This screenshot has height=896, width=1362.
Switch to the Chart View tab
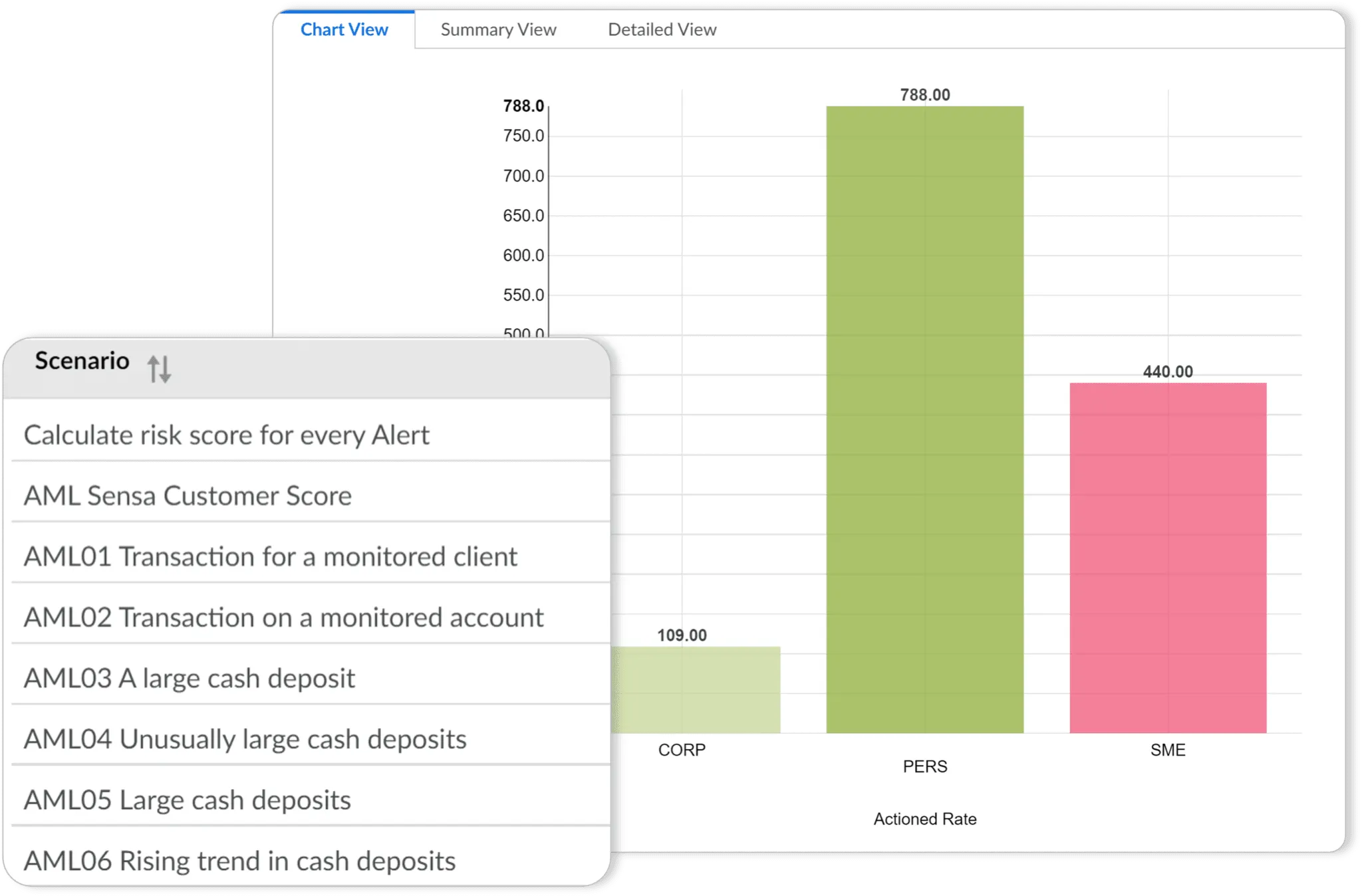click(x=344, y=30)
